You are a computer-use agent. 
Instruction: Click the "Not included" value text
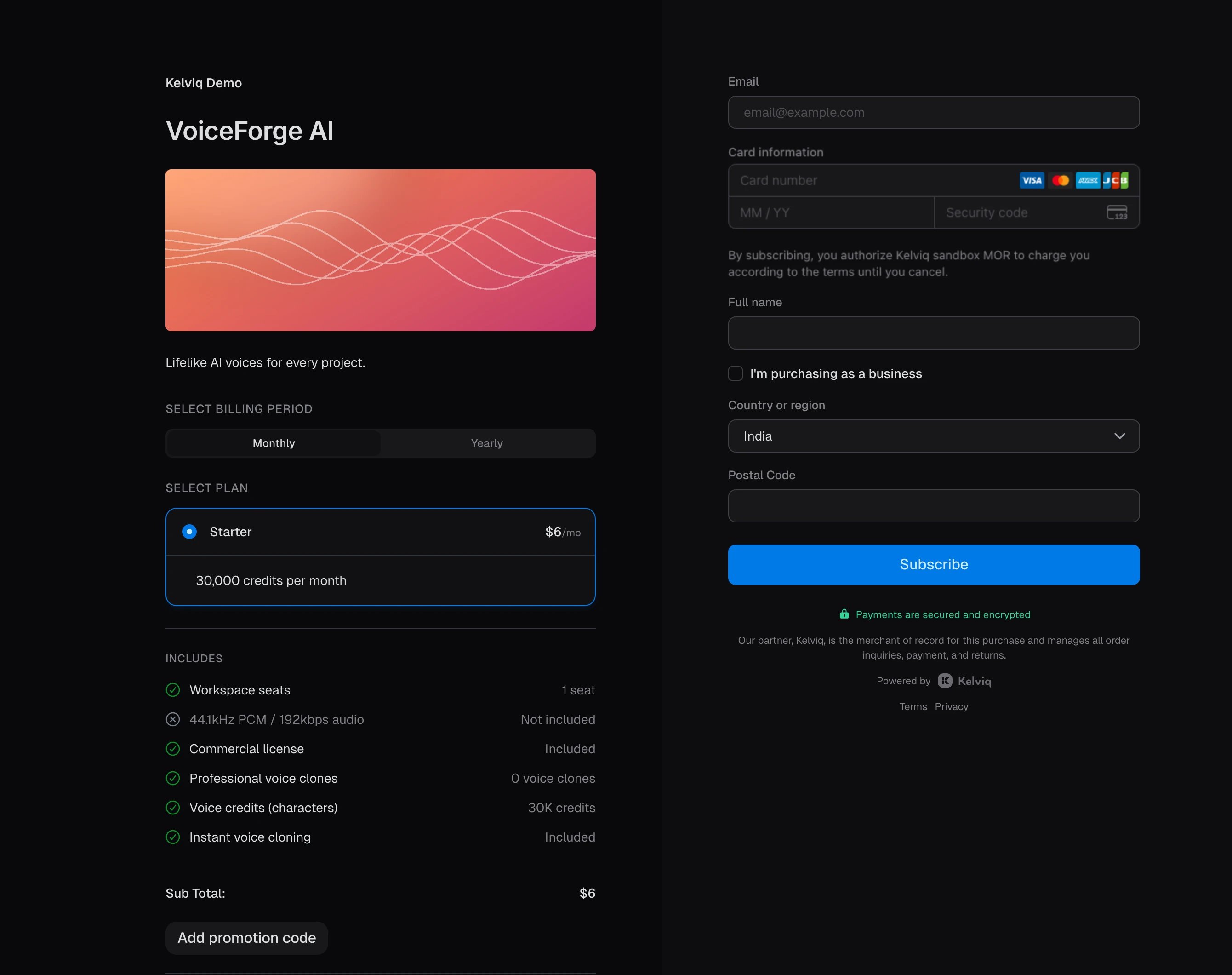[558, 719]
